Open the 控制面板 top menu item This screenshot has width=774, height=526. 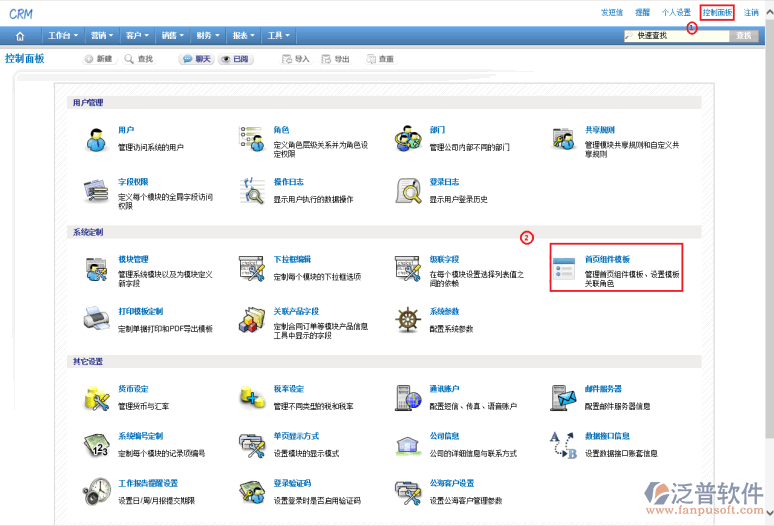pos(717,12)
